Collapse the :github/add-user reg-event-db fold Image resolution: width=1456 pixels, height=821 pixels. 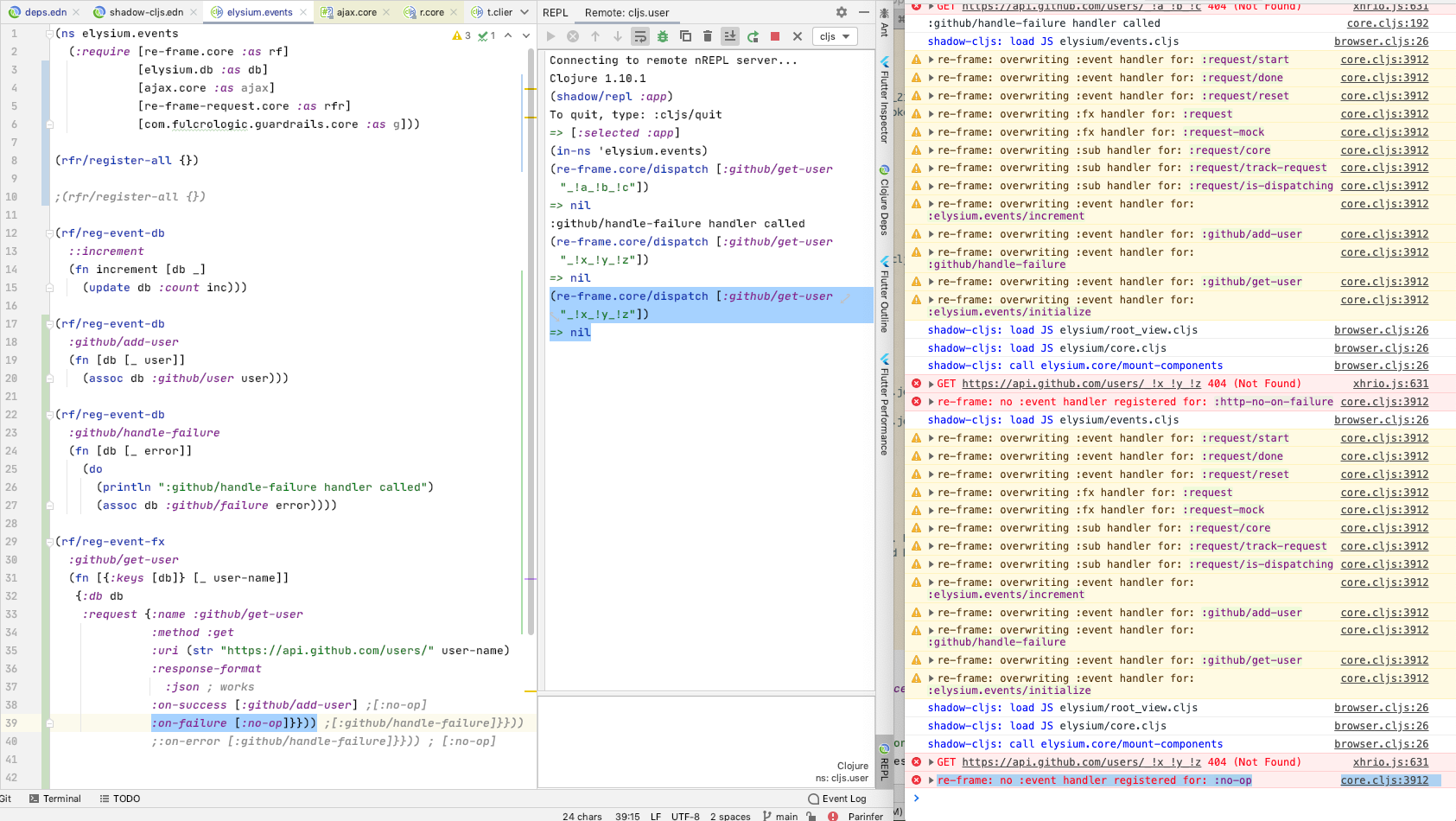(49, 324)
